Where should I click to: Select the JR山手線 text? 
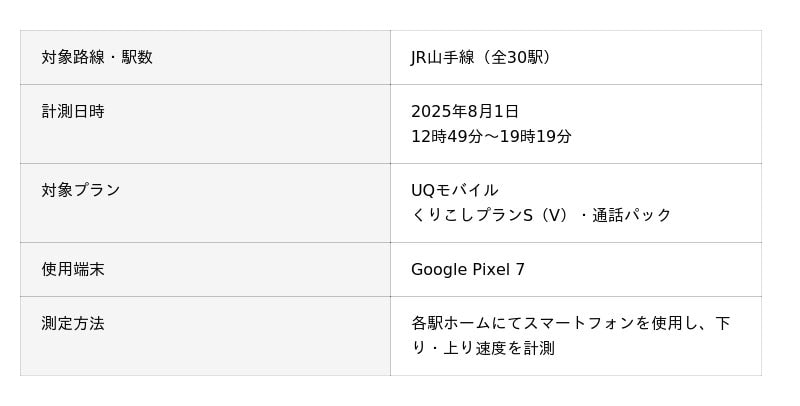[x=440, y=57]
